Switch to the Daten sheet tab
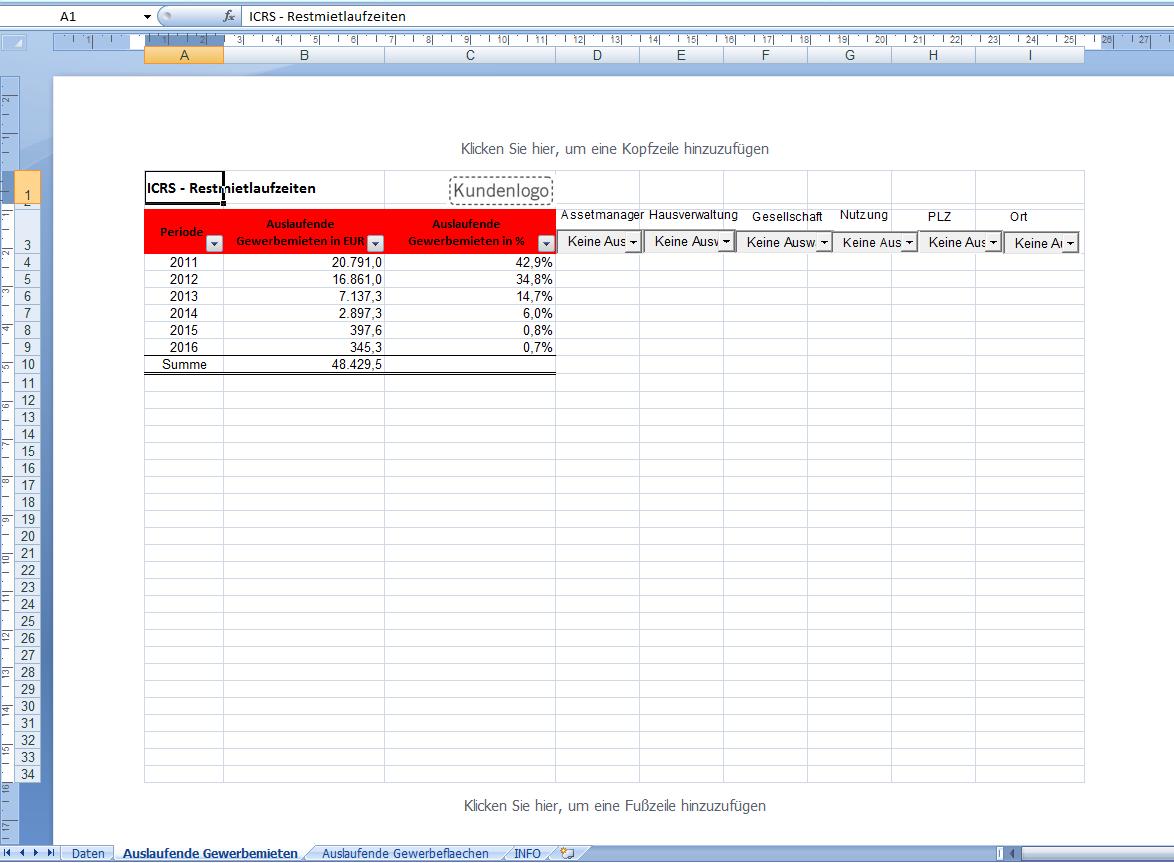Screen dimensions: 1174x863 (88, 853)
